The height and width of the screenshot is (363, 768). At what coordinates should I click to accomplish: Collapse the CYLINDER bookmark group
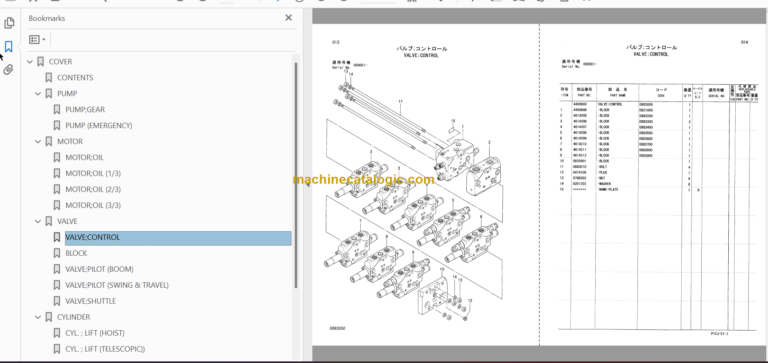pyautogui.click(x=38, y=317)
